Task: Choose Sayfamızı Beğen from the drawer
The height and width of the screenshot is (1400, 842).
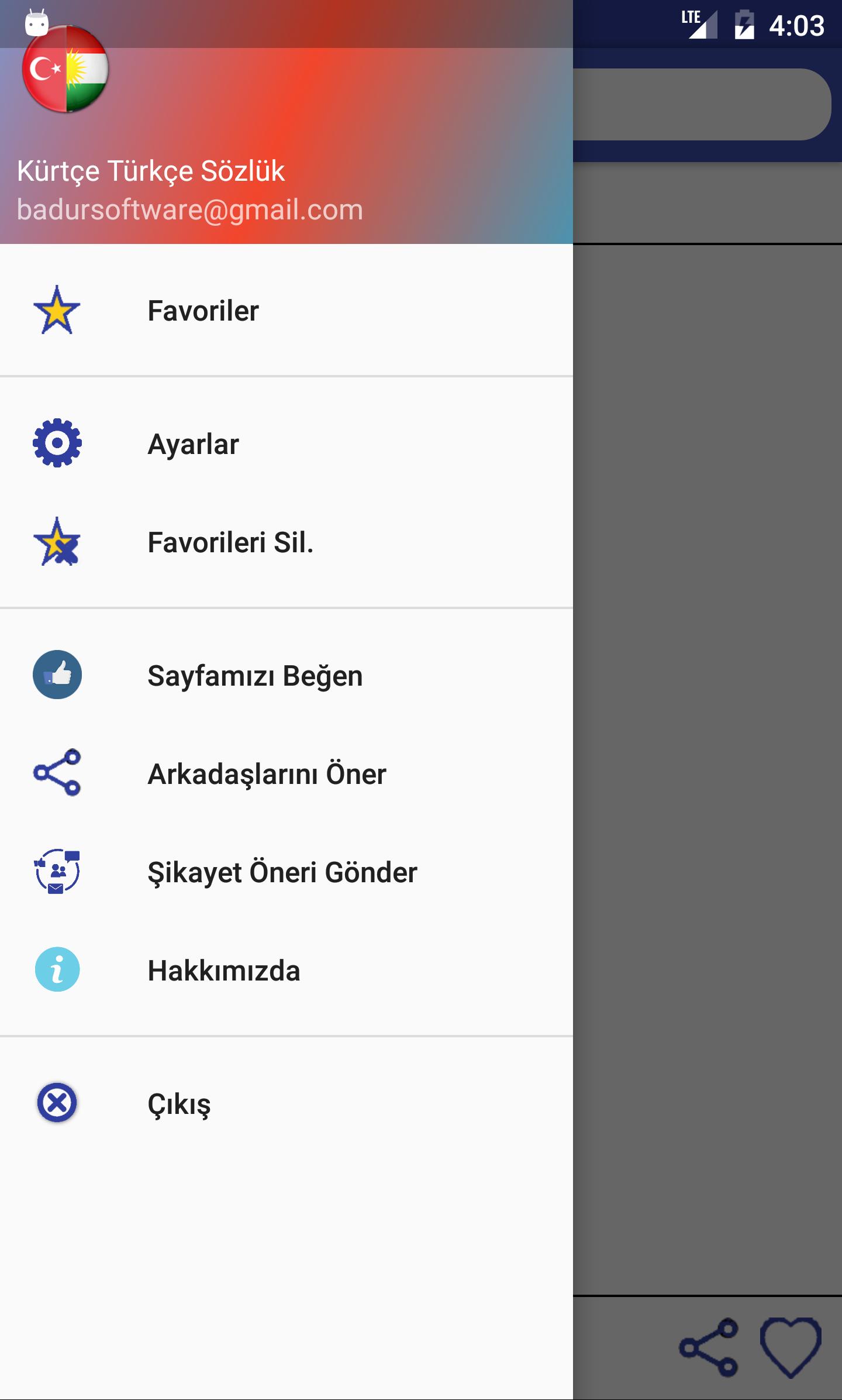Action: [287, 675]
